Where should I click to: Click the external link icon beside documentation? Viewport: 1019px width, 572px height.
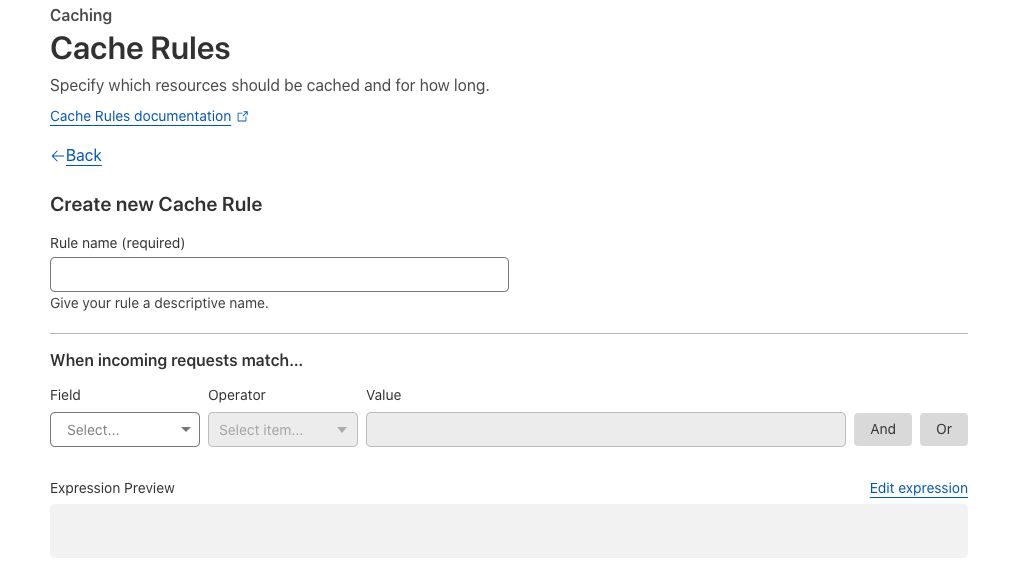243,117
